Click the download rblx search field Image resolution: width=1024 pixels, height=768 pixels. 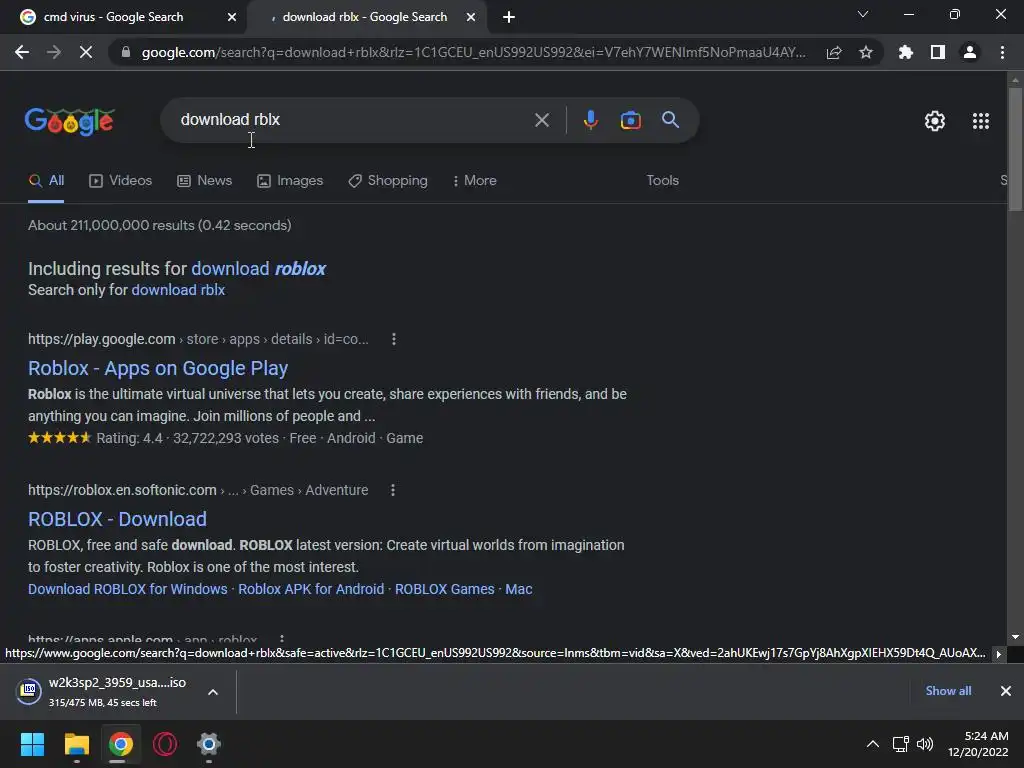[353, 120]
